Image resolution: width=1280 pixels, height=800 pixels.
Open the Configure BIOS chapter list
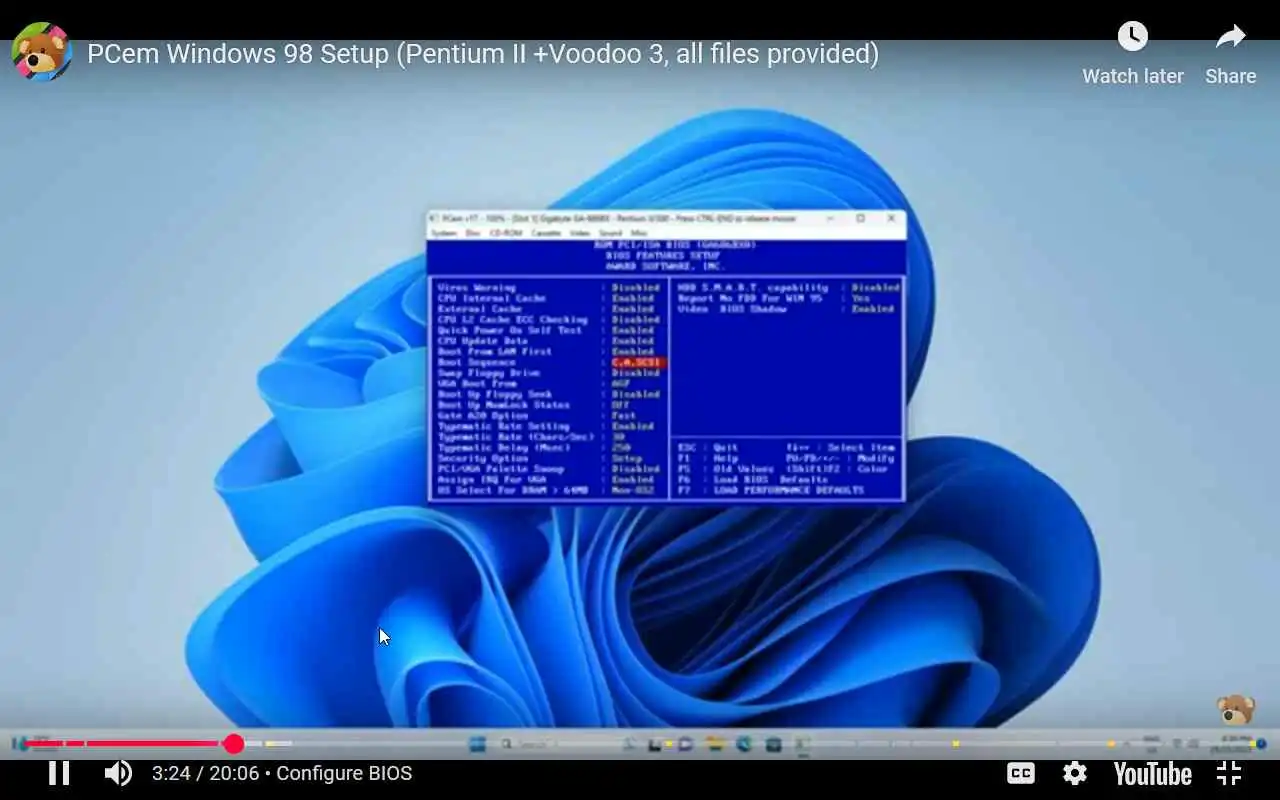[344, 773]
